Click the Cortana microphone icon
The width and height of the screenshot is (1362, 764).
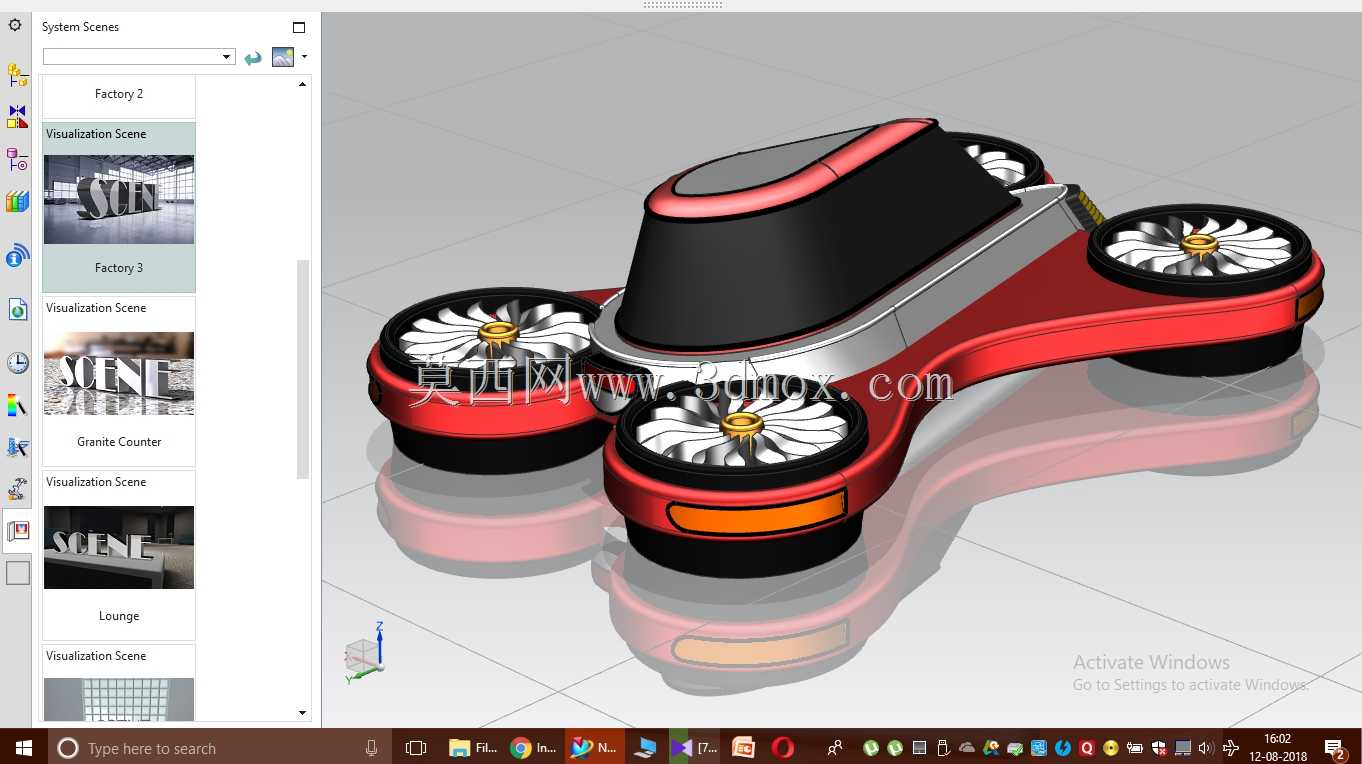click(371, 748)
